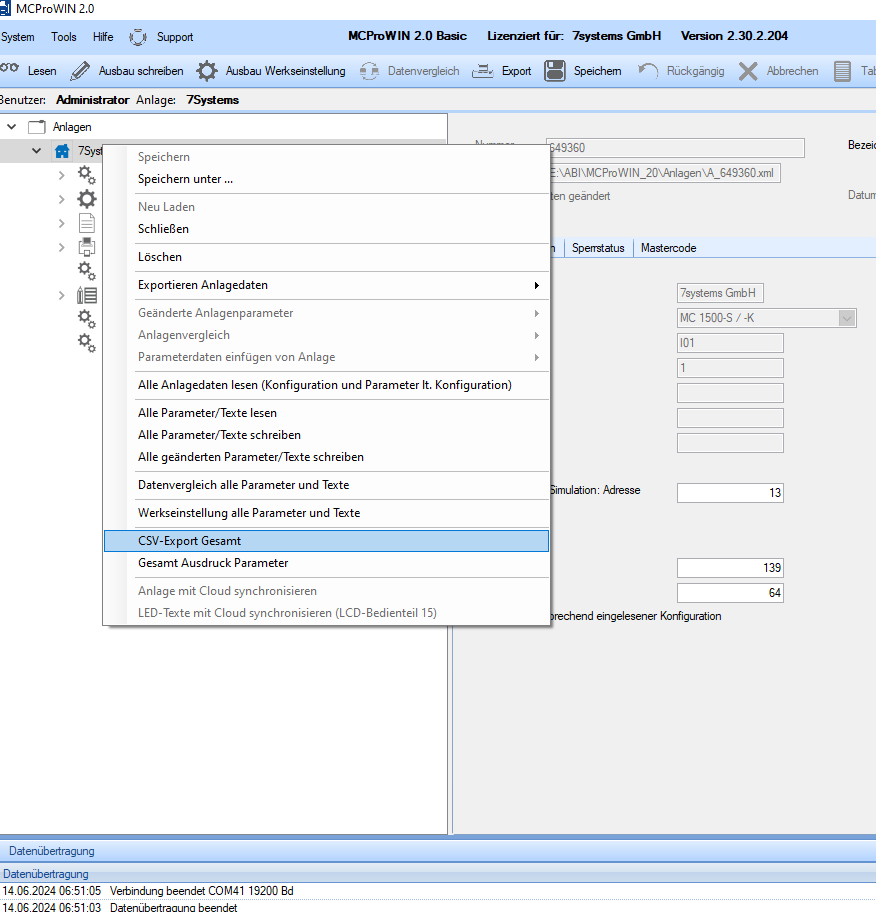Choose Speichern unter ... from context menu
The width and height of the screenshot is (876, 912).
(x=326, y=179)
